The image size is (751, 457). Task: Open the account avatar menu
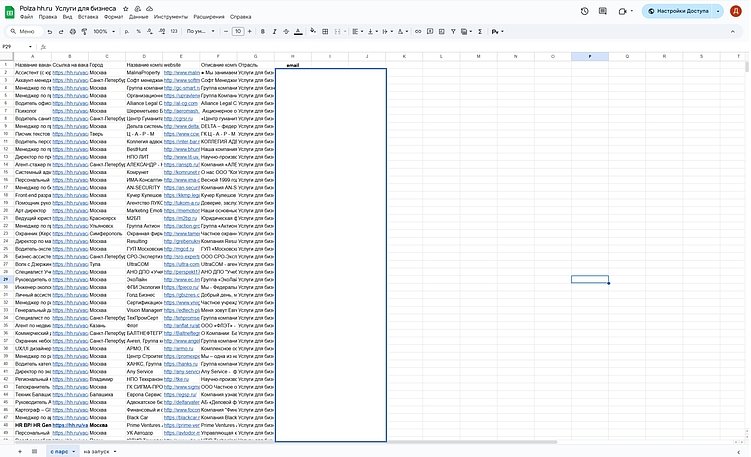(736, 11)
